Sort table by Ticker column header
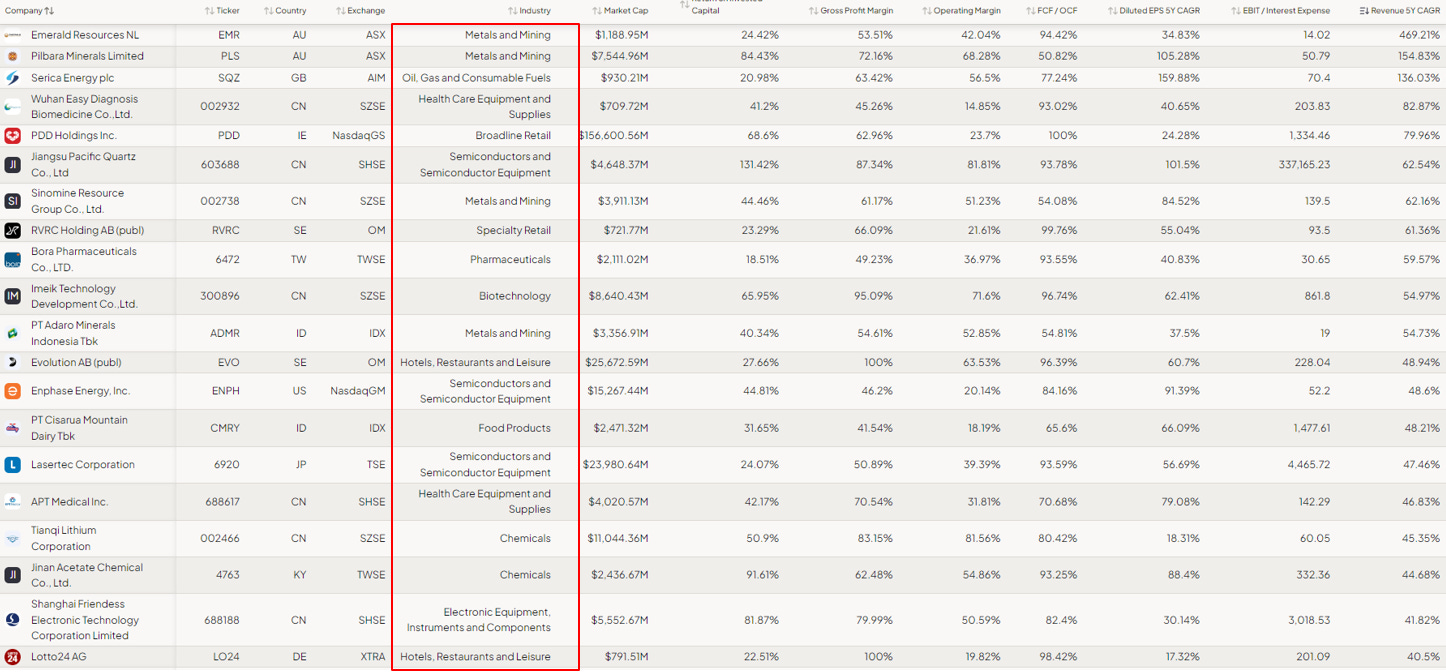 pos(222,10)
